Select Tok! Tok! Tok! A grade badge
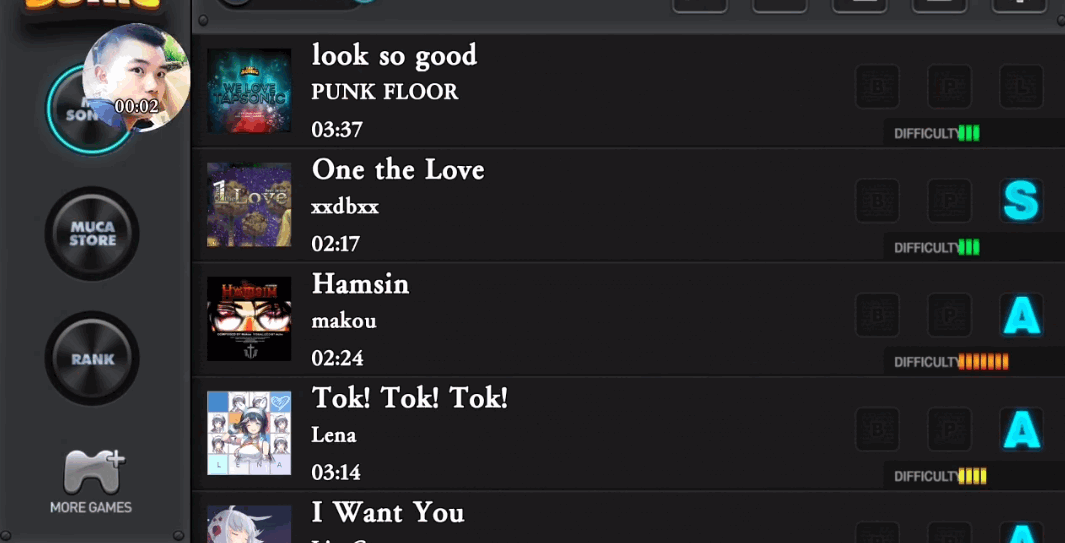 point(1021,429)
